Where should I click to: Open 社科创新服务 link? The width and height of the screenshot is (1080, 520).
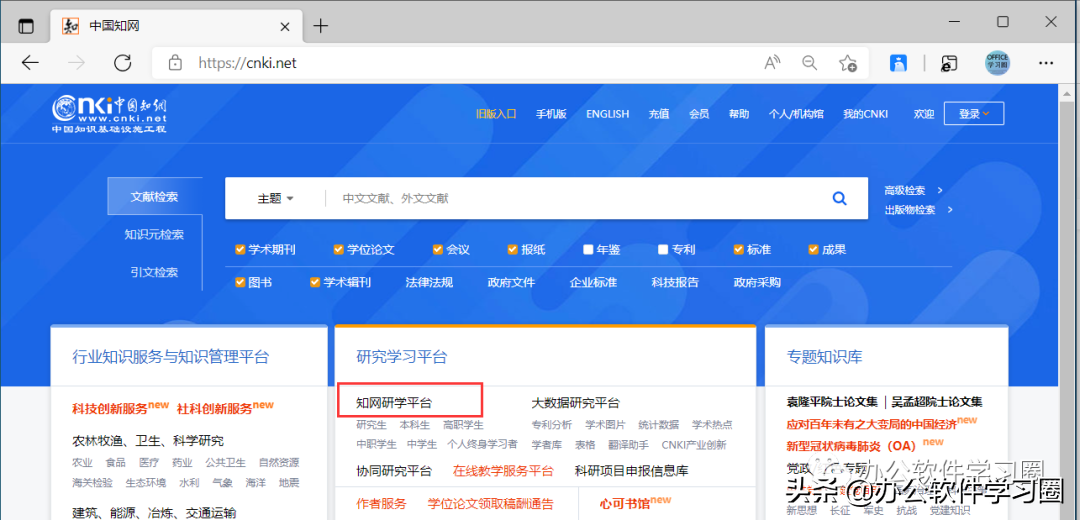tap(215, 408)
